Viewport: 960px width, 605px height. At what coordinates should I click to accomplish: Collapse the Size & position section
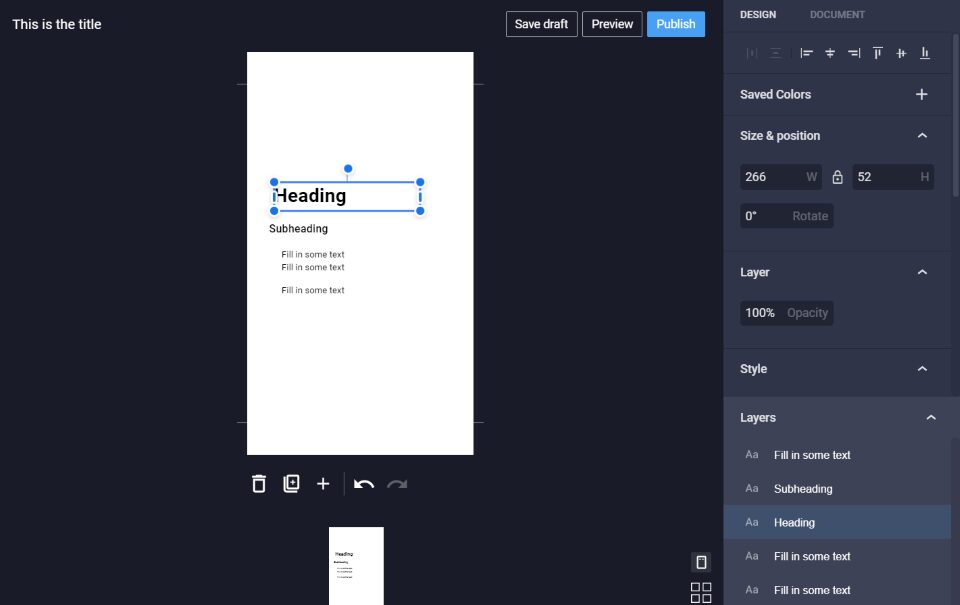pos(922,136)
